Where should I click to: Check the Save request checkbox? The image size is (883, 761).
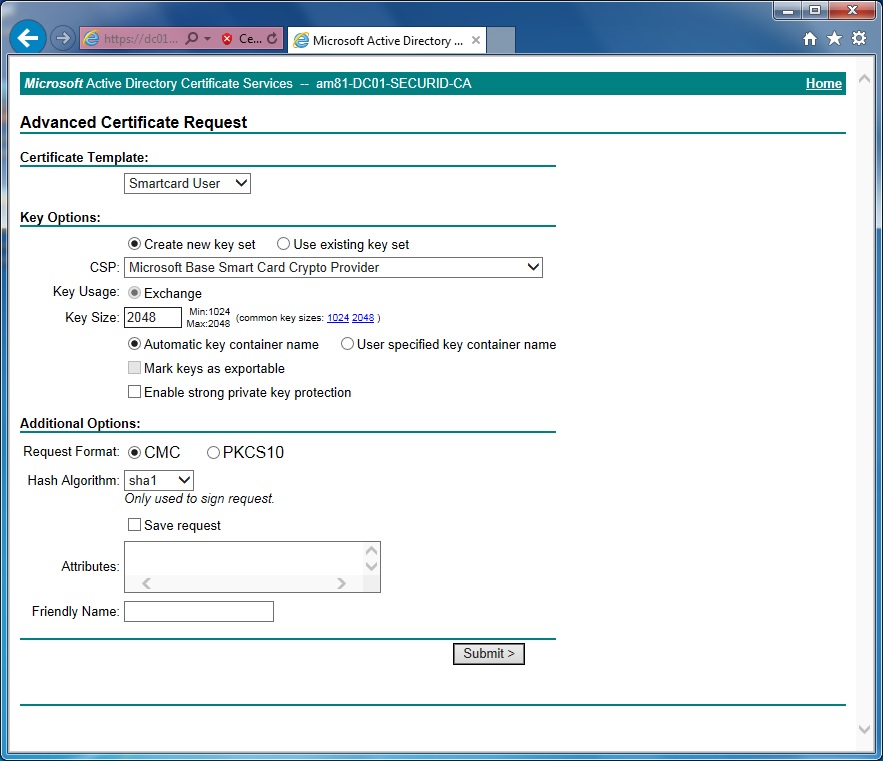(134, 525)
